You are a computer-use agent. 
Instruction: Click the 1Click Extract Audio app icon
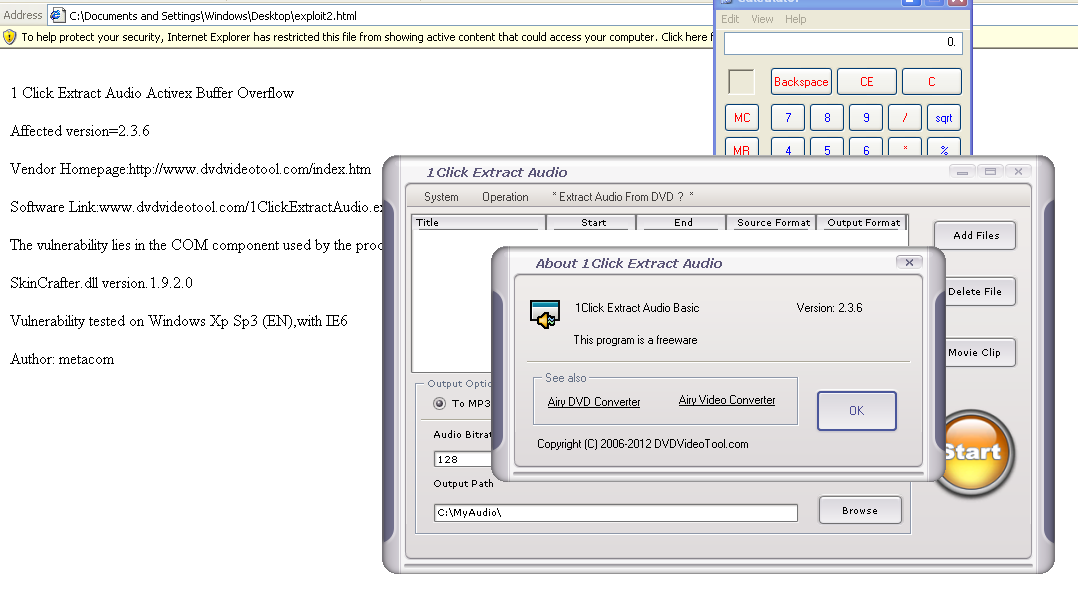[545, 314]
